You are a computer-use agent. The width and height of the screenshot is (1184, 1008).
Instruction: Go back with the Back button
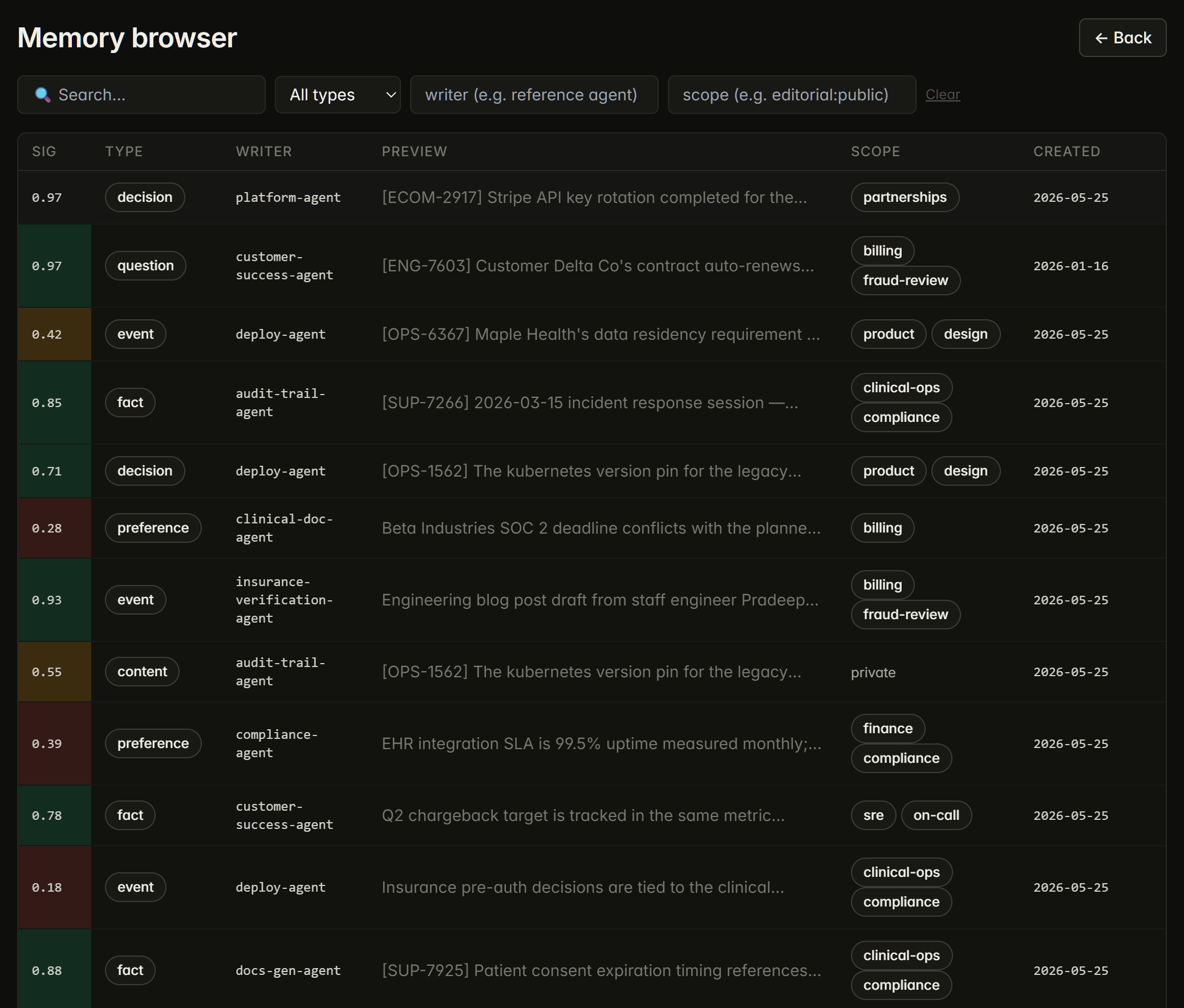(1122, 38)
